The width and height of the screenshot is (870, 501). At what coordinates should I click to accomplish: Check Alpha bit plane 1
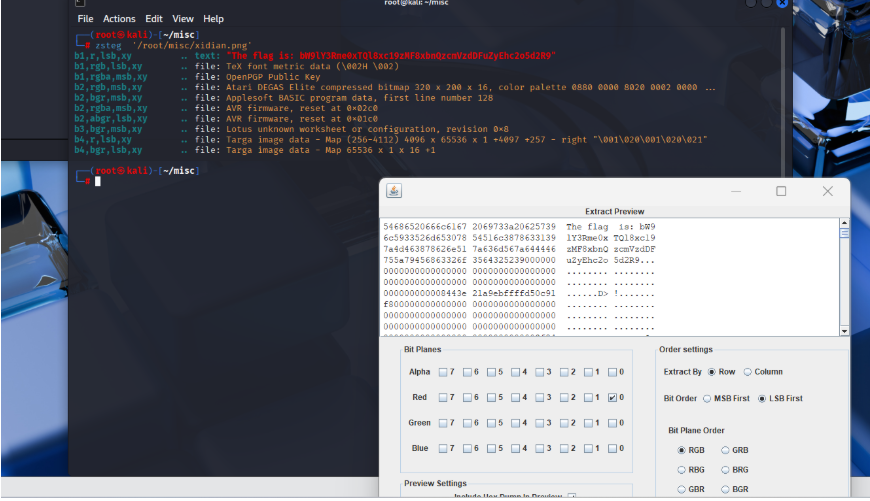point(588,372)
